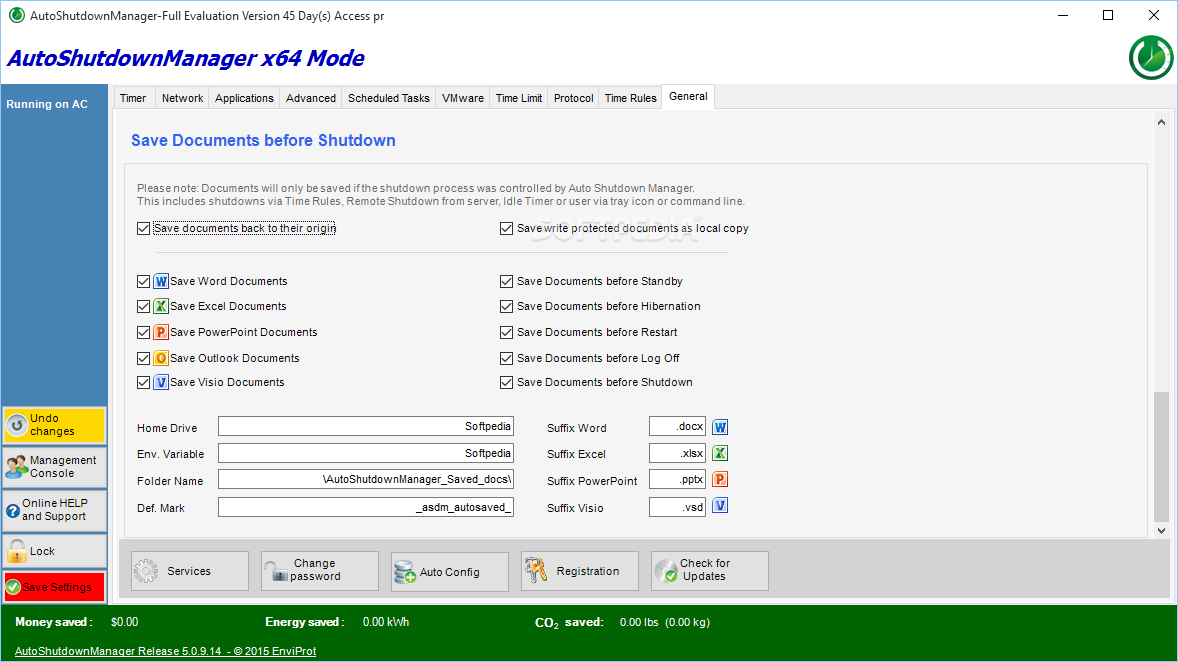This screenshot has height=662, width=1178.
Task: Switch to the Time Limit tab
Action: [518, 98]
